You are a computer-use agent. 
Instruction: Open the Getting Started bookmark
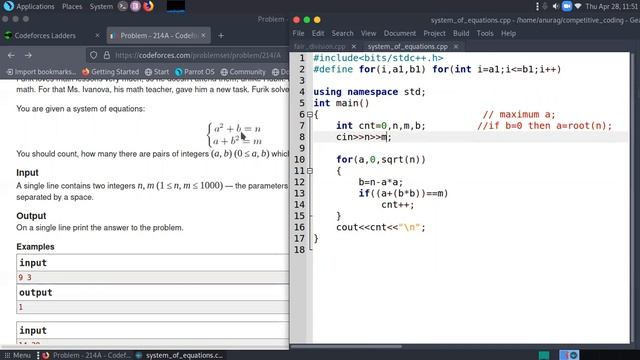click(110, 72)
